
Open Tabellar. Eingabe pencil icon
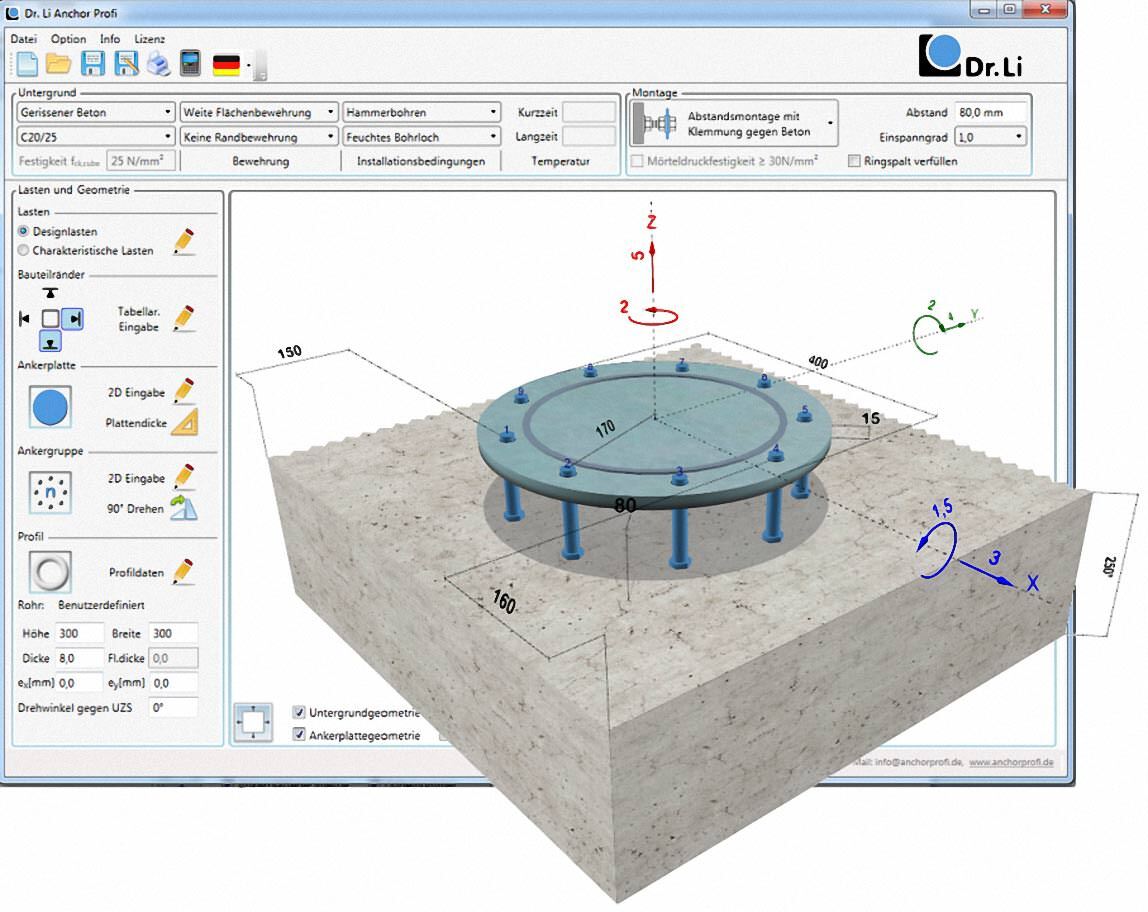click(x=184, y=318)
